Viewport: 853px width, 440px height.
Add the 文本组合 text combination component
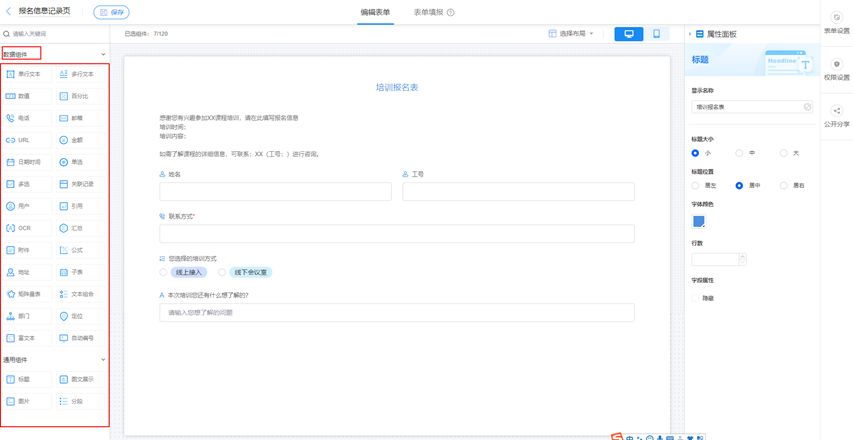click(81, 294)
